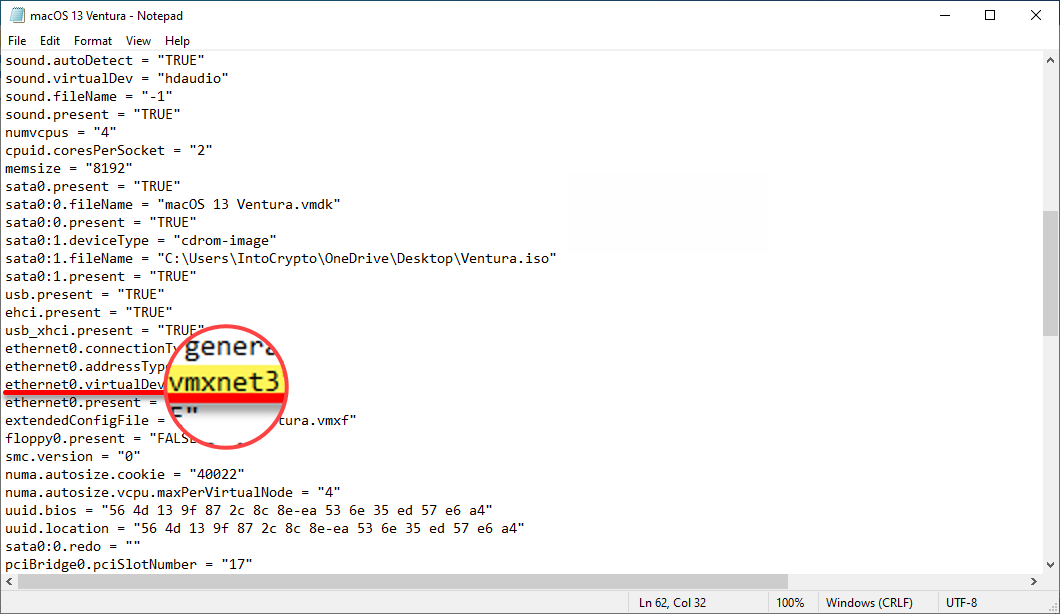Click the pciBridge0.pciSlotNumber = "17" line
1060x614 pixels.
pos(128,565)
